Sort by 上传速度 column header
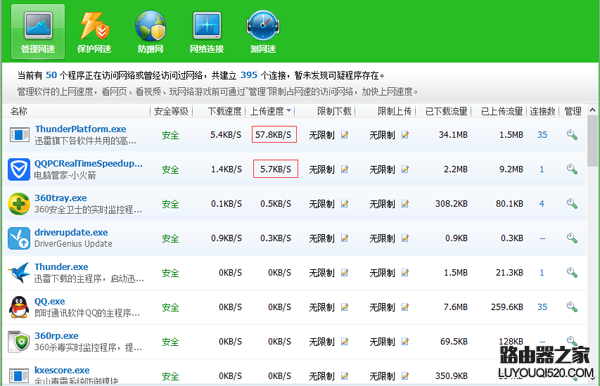 tap(271, 111)
